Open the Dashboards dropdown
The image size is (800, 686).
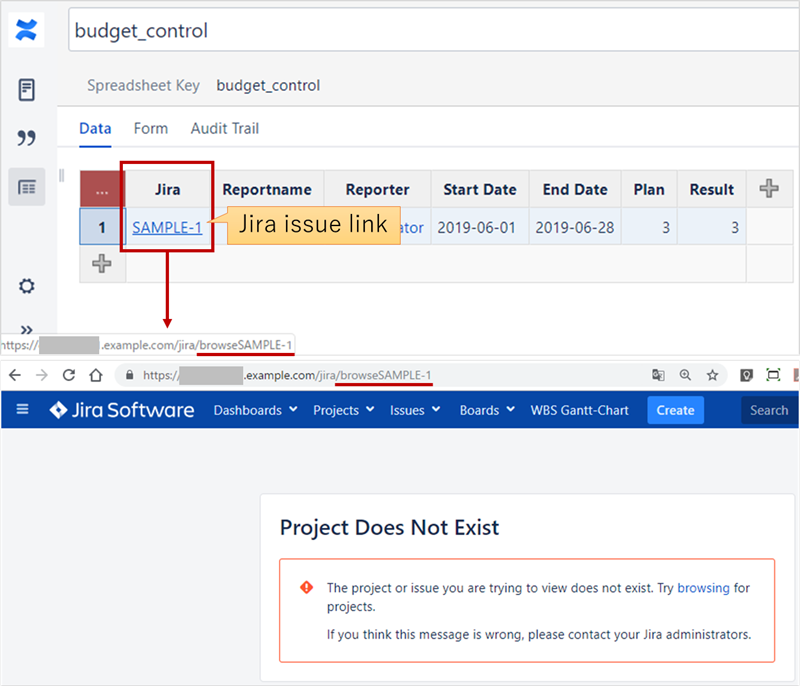[255, 410]
